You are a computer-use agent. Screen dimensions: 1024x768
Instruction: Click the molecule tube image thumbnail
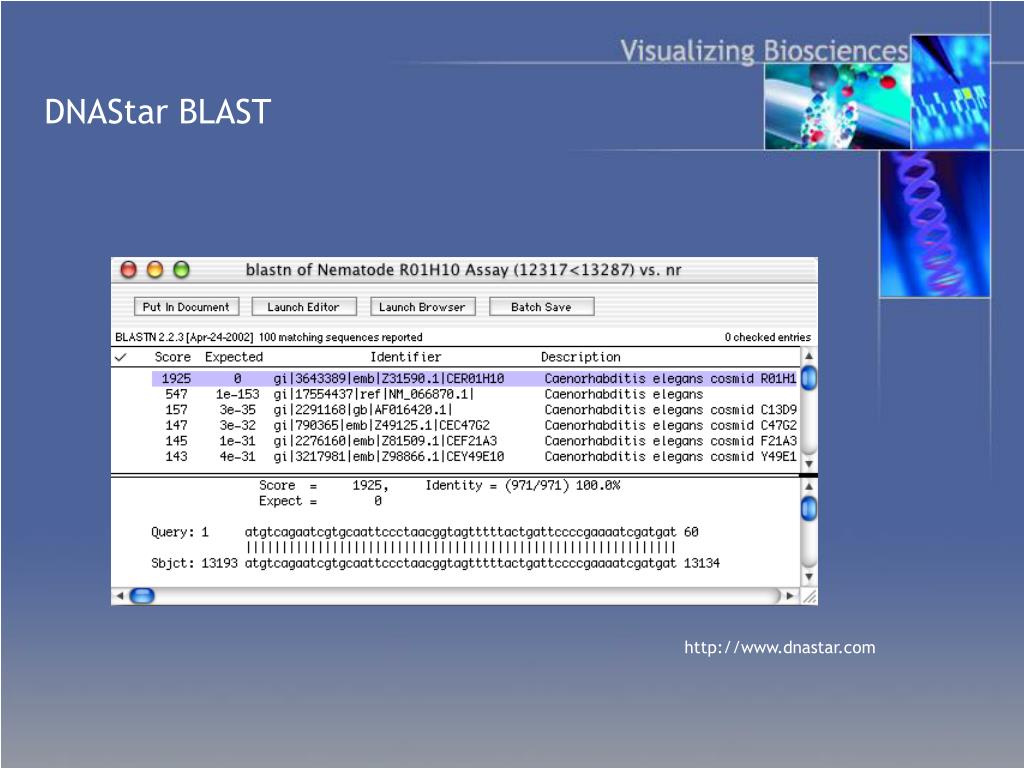click(x=838, y=106)
